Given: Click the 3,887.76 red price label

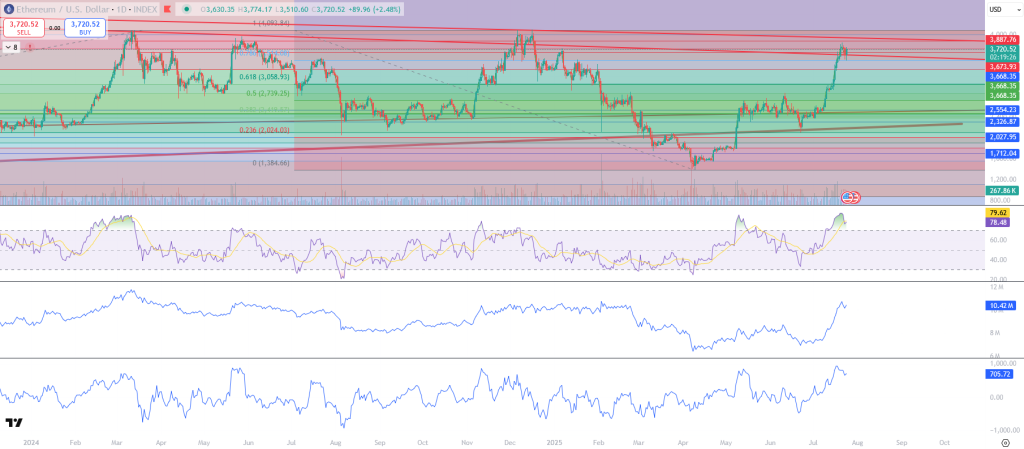Looking at the screenshot, I should (x=1003, y=40).
